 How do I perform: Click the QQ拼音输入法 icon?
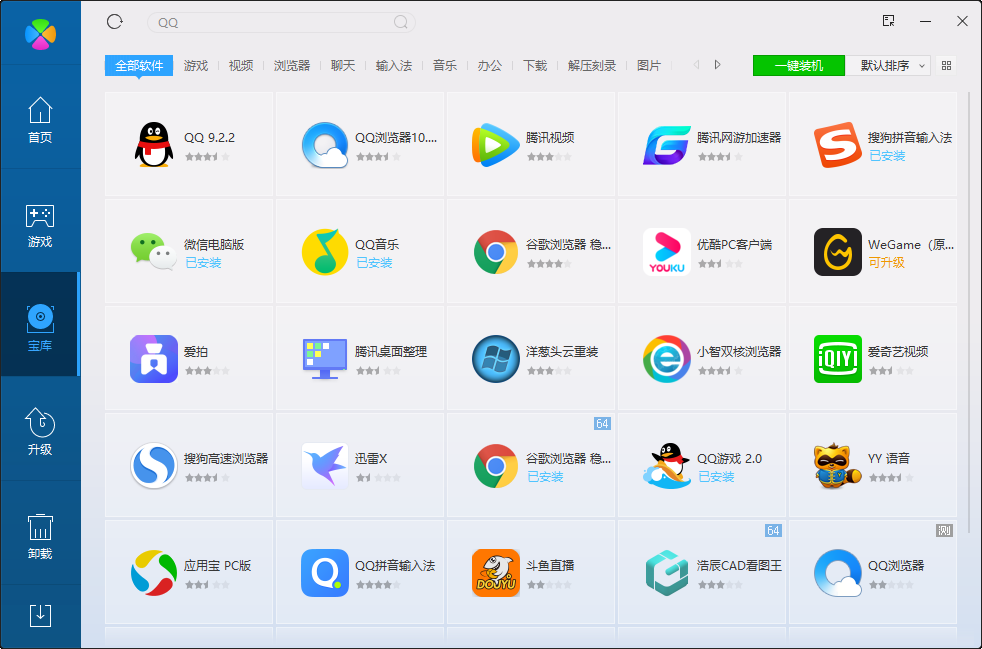[x=324, y=573]
